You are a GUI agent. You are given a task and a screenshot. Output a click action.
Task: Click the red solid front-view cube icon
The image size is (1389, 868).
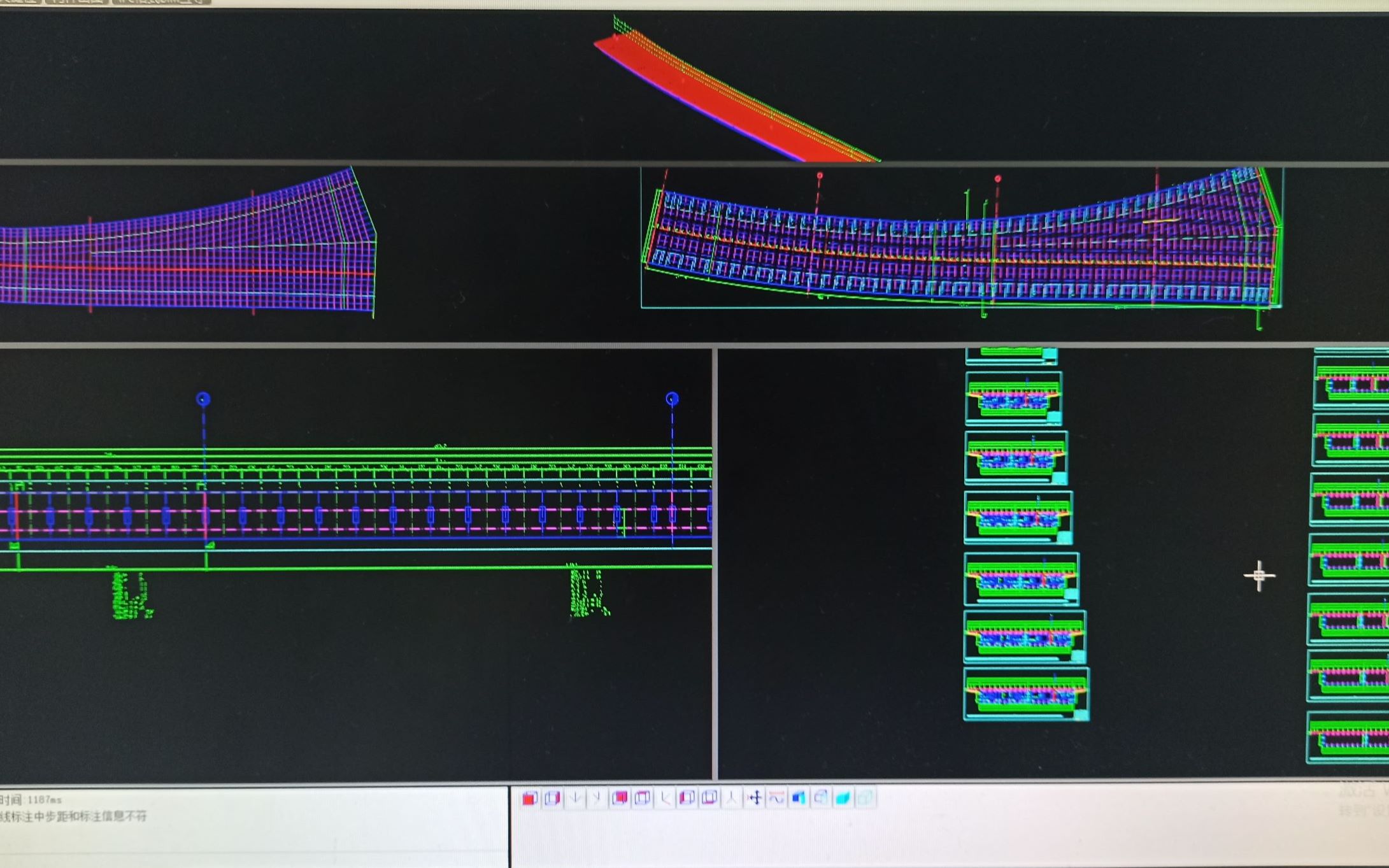click(530, 798)
